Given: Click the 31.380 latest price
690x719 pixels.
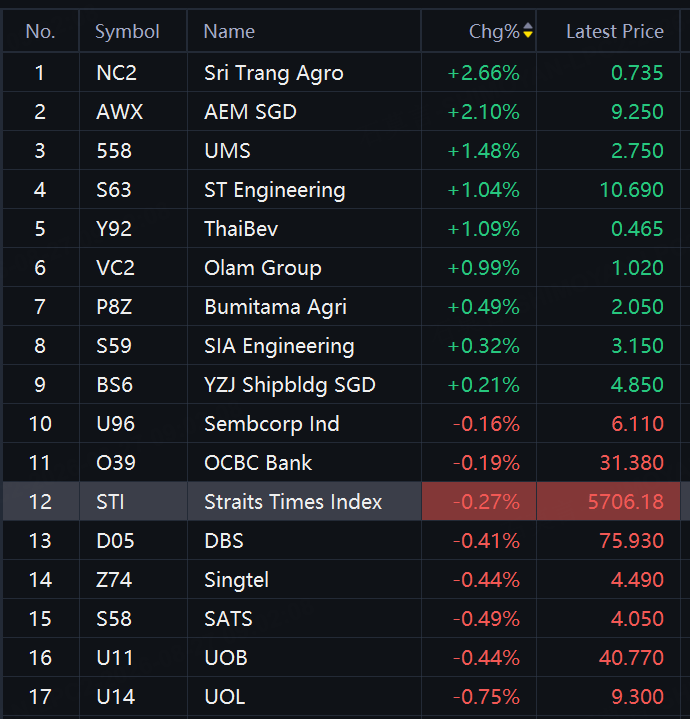Looking at the screenshot, I should (x=631, y=463).
